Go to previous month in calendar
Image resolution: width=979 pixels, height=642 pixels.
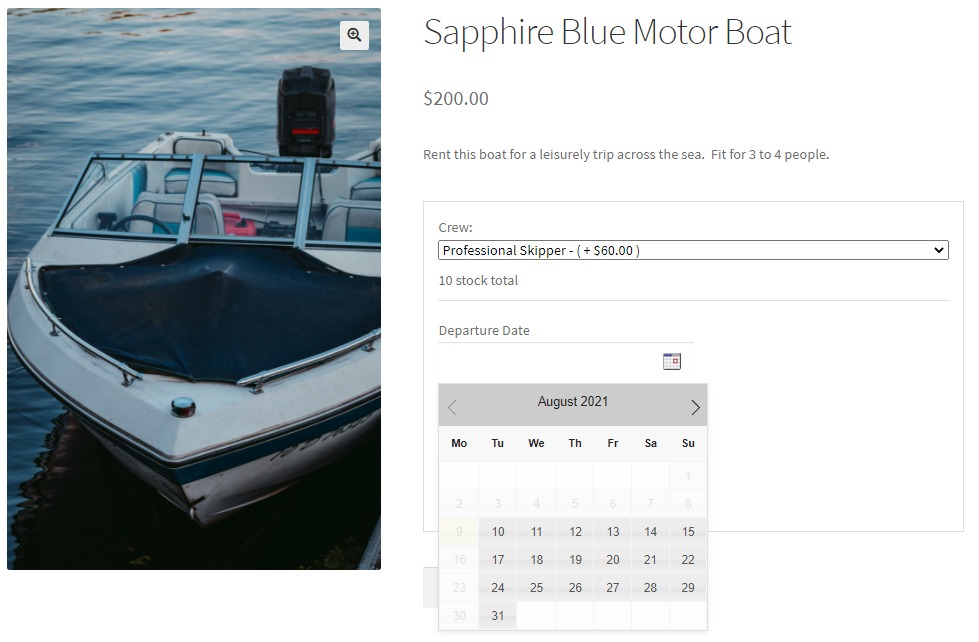point(452,407)
